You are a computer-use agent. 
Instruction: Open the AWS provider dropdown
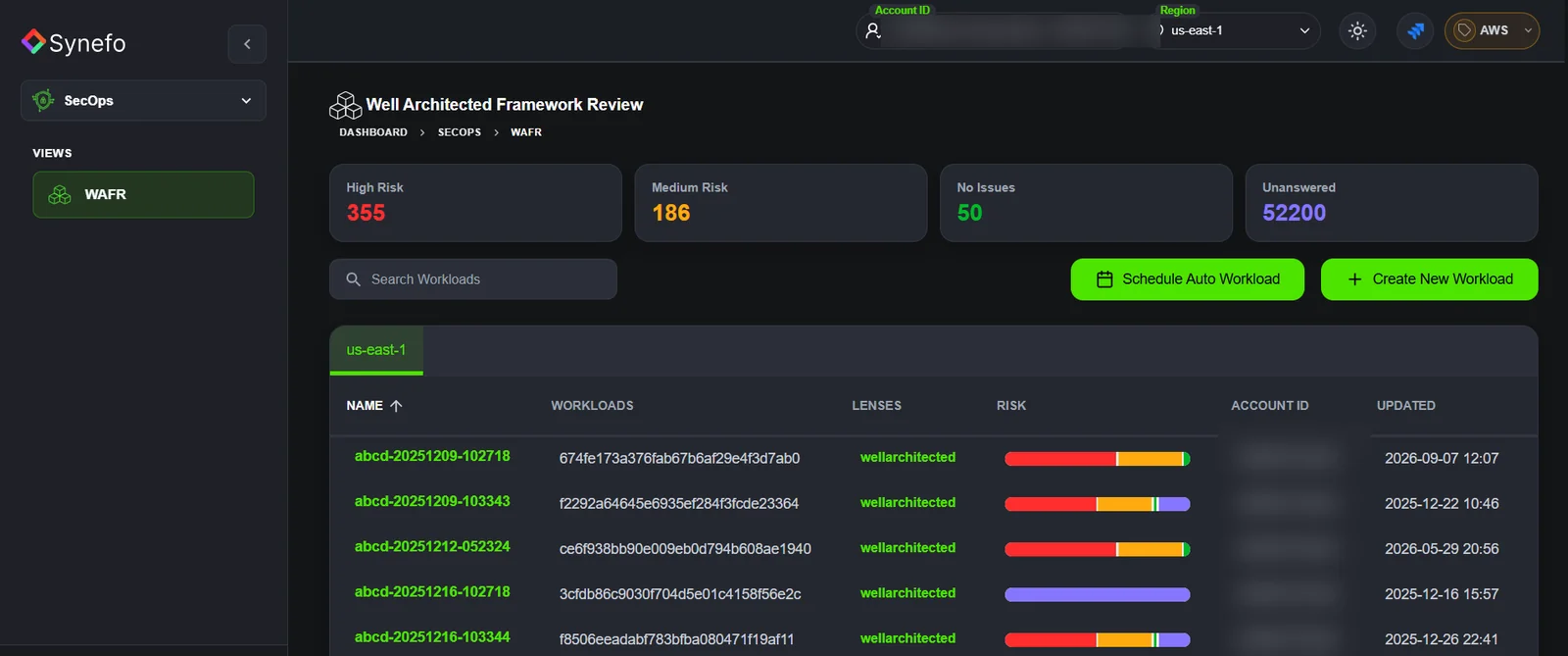tap(1492, 30)
